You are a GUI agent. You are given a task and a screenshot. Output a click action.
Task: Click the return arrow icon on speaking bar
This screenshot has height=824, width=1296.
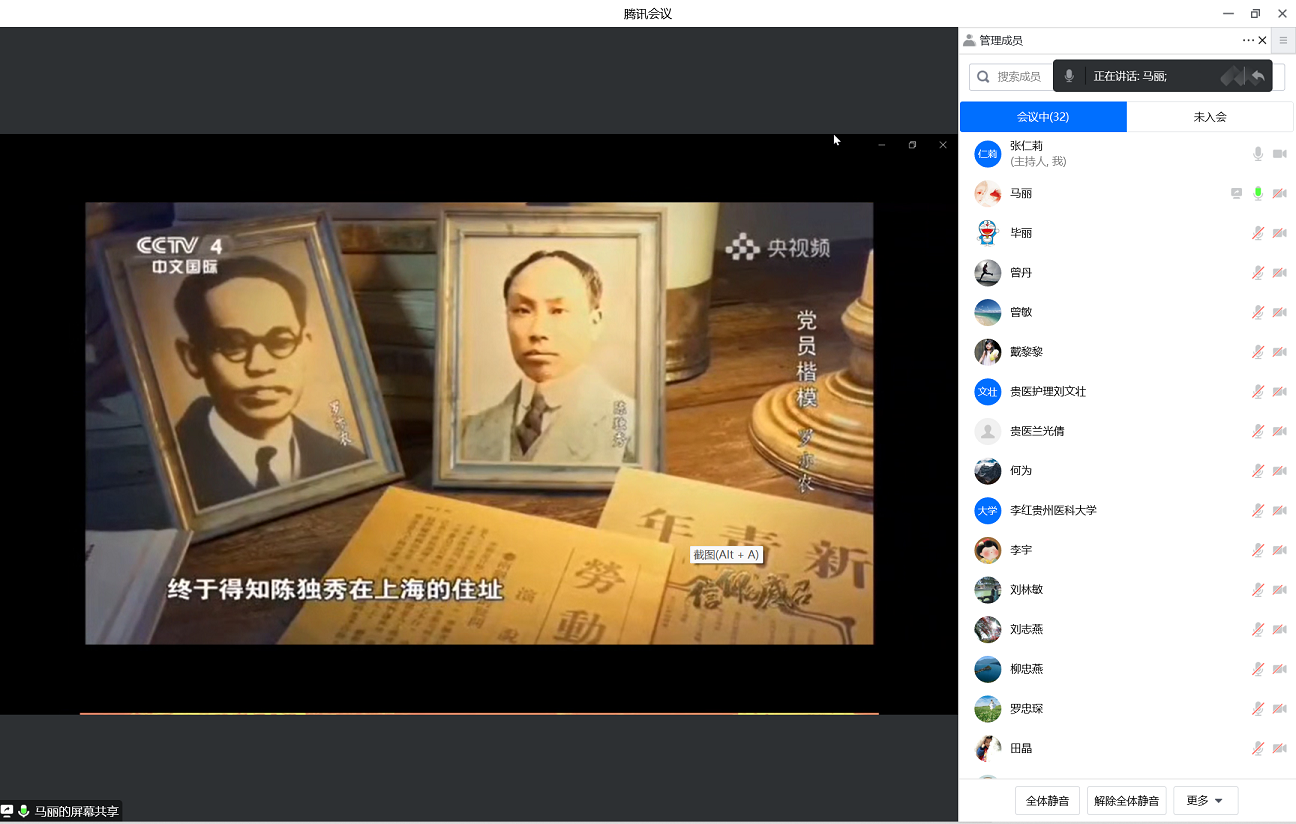(1257, 76)
